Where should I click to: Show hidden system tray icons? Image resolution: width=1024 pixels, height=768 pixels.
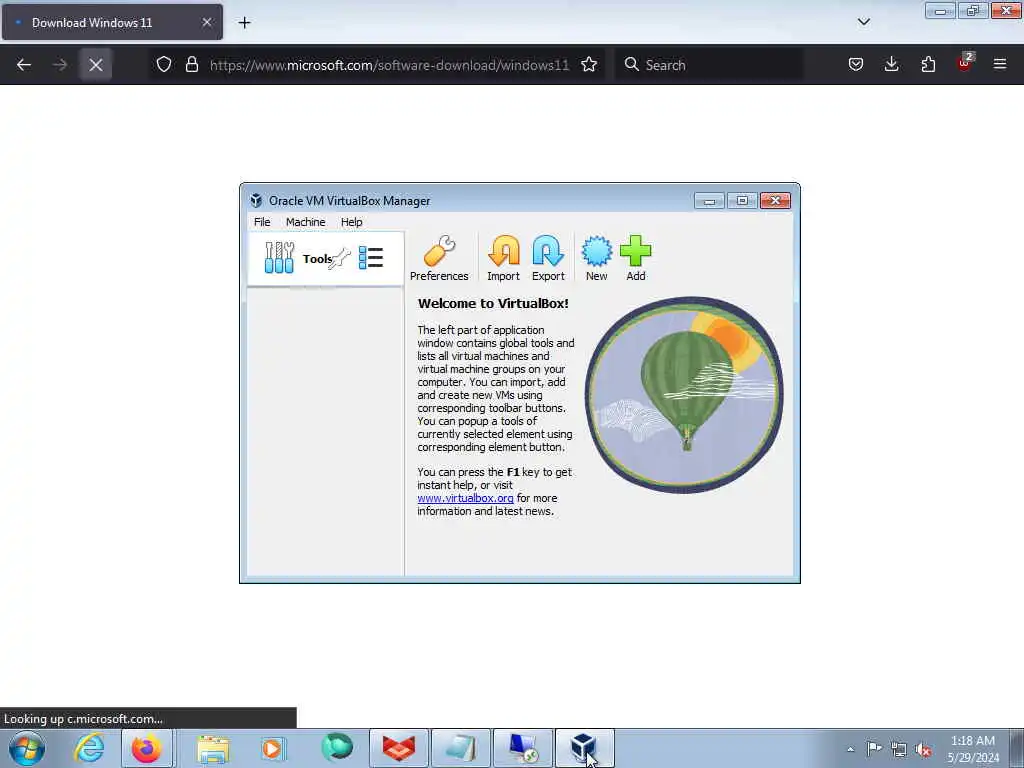(x=850, y=749)
